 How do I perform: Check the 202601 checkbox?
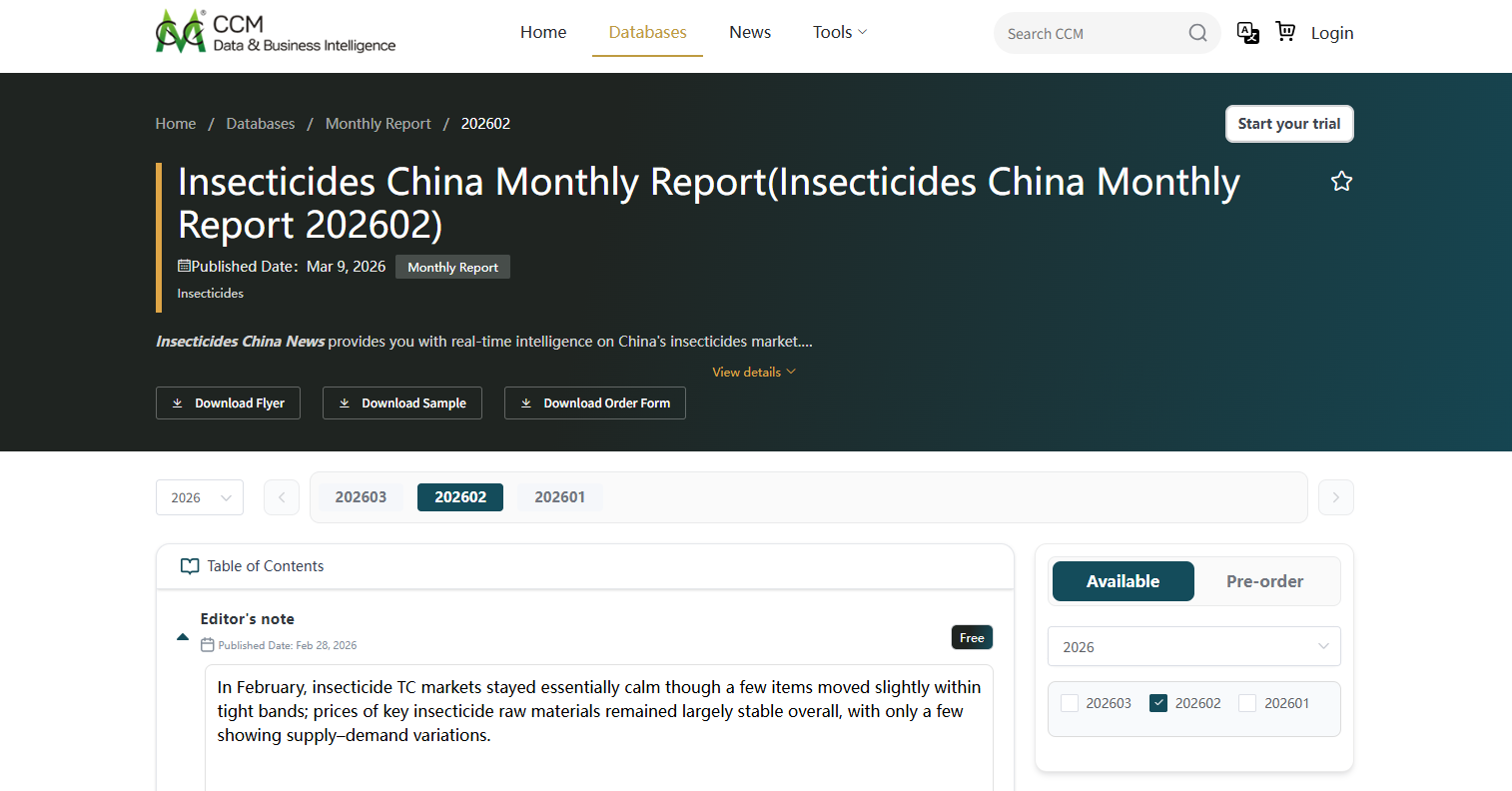(x=1246, y=702)
